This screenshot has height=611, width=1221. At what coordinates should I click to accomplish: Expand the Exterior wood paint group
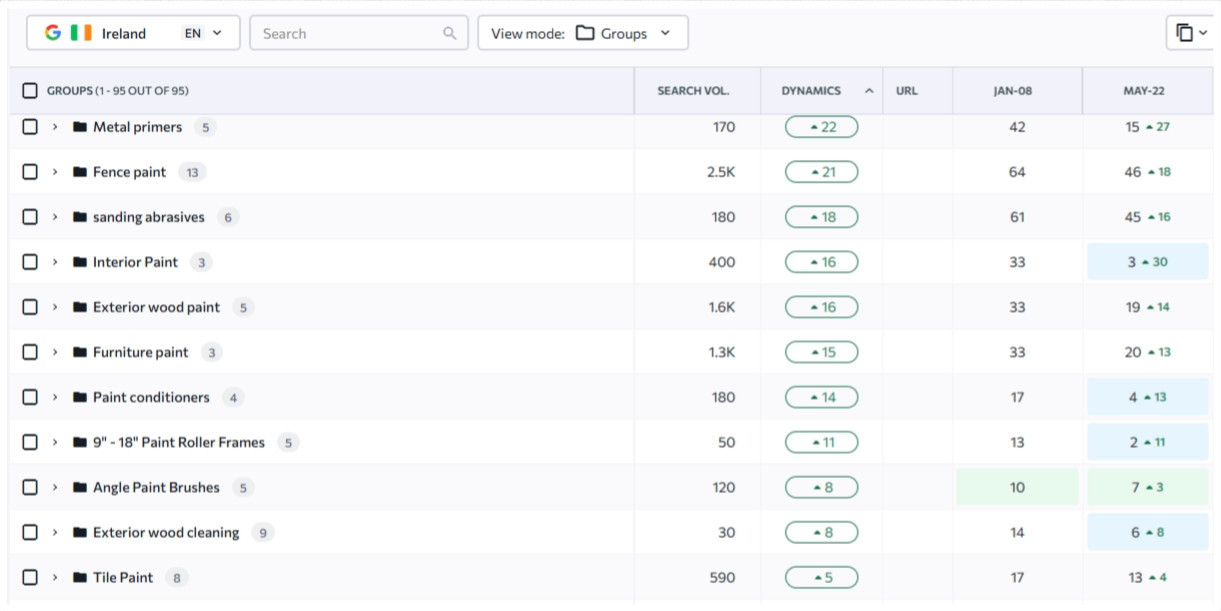[55, 307]
